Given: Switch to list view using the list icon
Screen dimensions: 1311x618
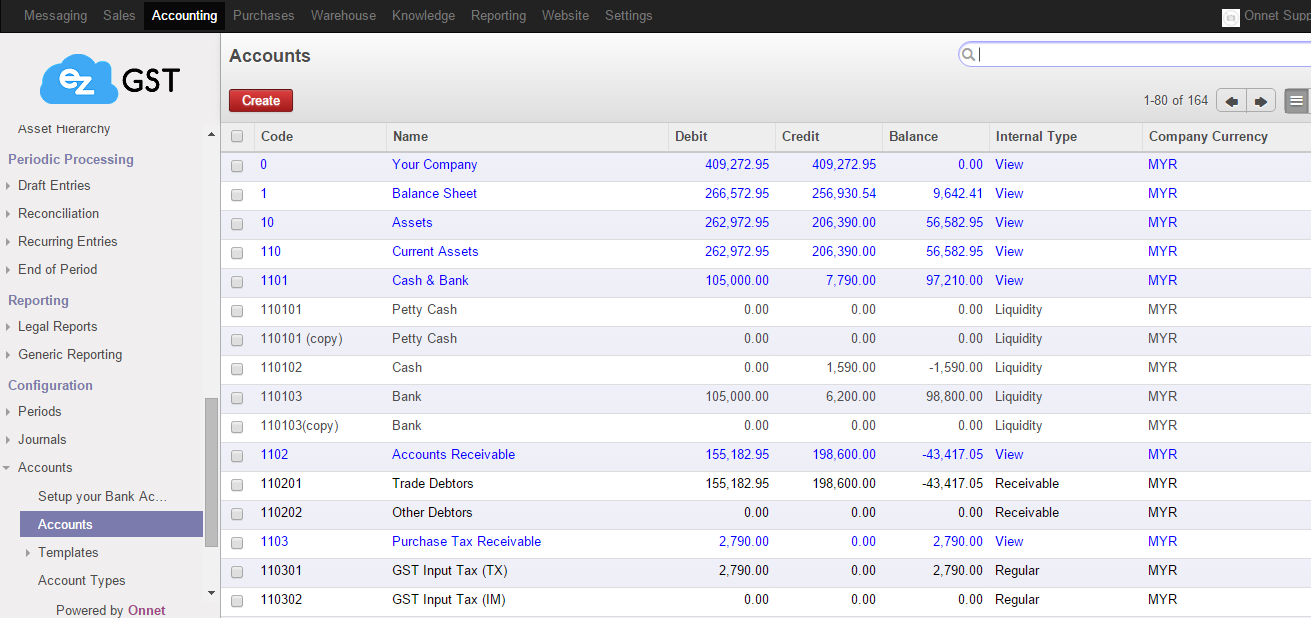Looking at the screenshot, I should tap(1296, 100).
